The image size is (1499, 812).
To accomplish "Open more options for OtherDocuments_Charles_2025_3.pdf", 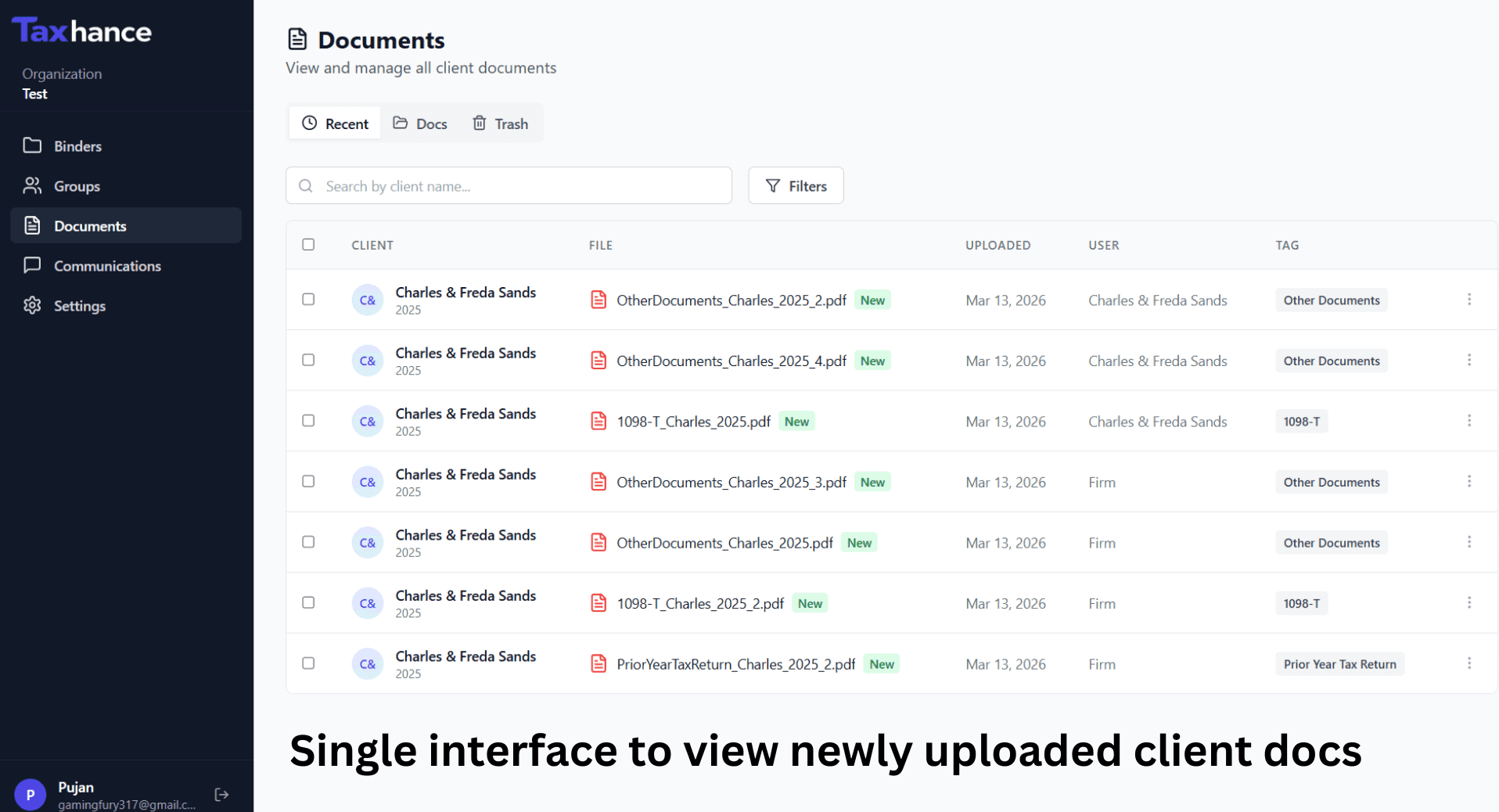I will (1469, 481).
